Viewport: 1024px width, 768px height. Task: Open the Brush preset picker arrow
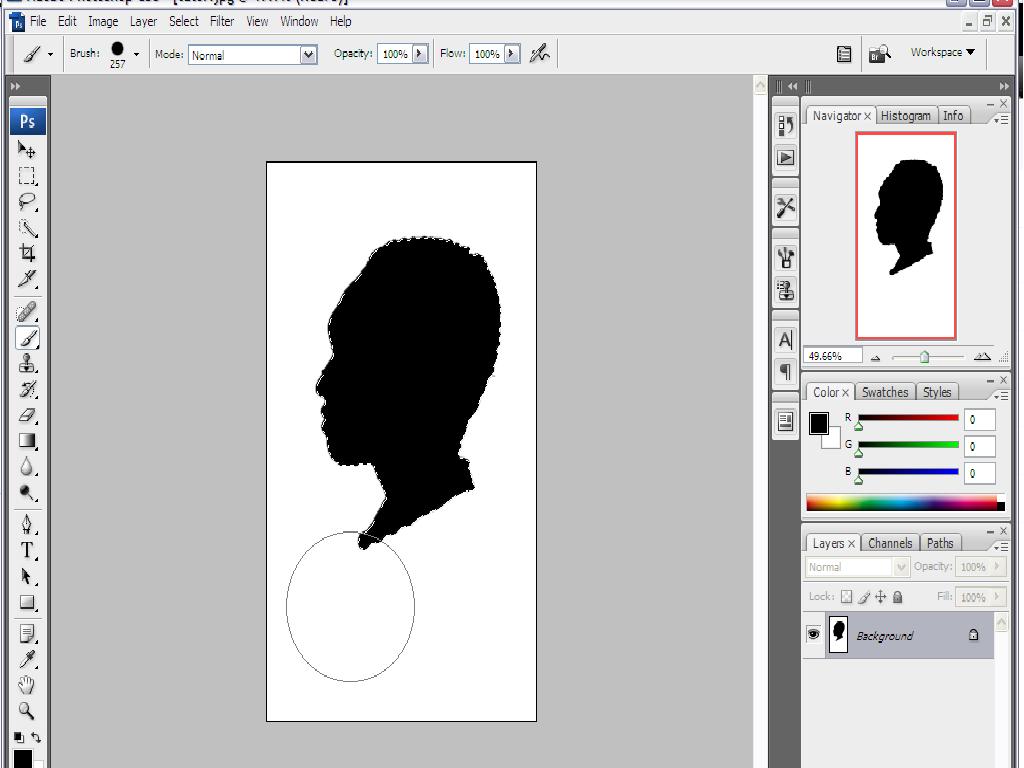pos(136,54)
